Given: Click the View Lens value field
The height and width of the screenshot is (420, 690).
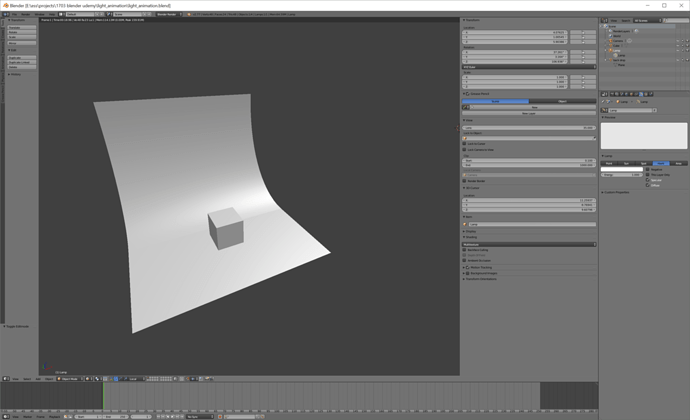Looking at the screenshot, I should pyautogui.click(x=529, y=128).
